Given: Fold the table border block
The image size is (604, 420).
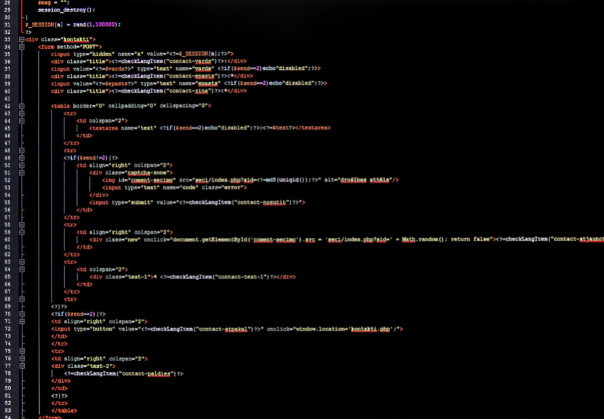Looking at the screenshot, I should point(21,105).
